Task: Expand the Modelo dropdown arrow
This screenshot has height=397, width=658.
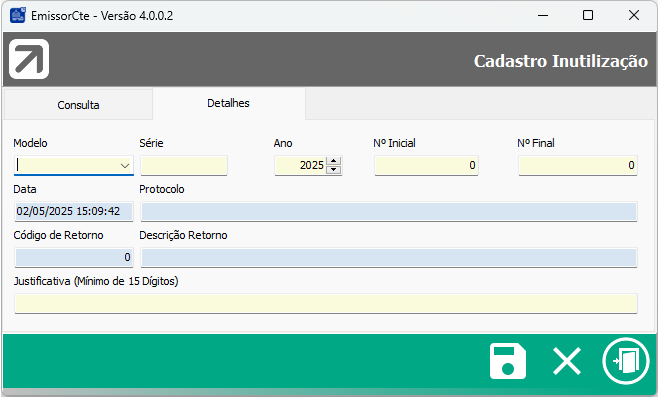Action: pyautogui.click(x=125, y=165)
